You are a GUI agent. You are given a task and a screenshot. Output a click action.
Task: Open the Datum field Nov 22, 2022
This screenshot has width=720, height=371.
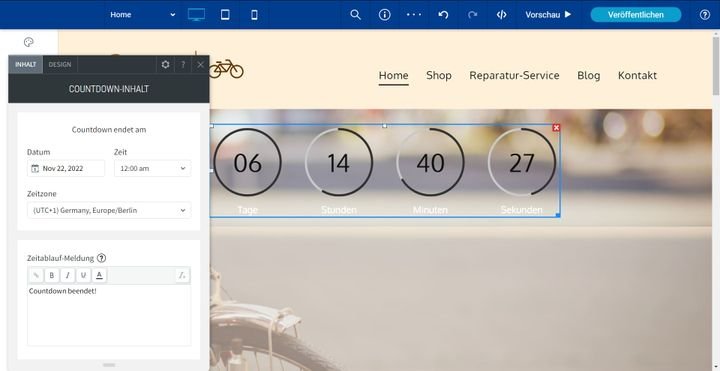pyautogui.click(x=66, y=169)
